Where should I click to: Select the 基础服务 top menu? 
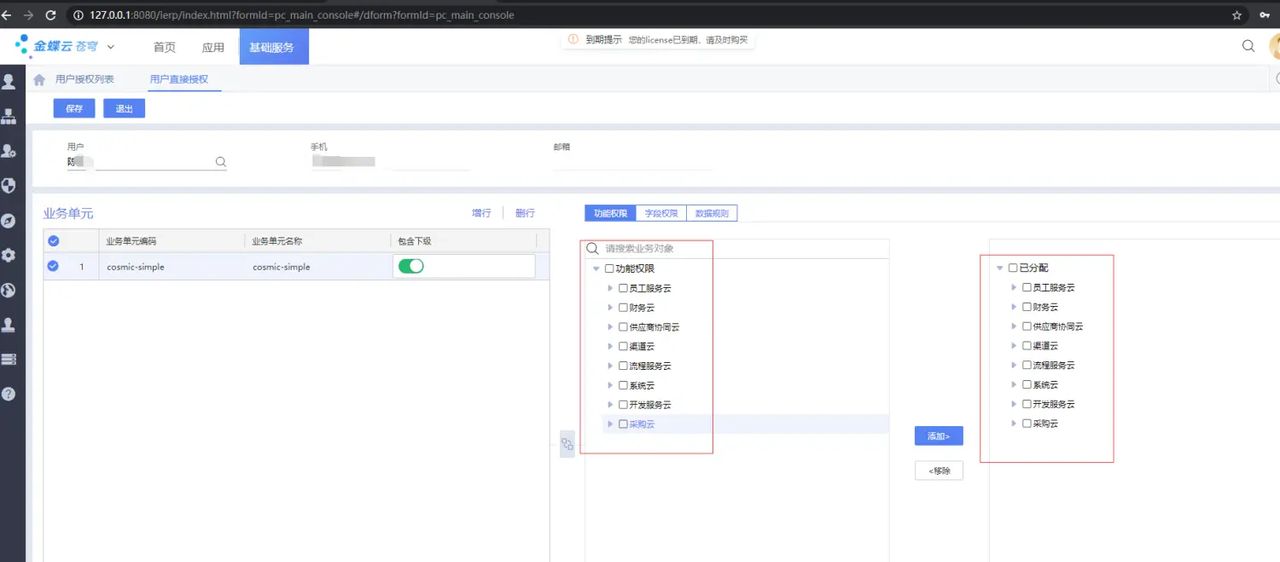(274, 47)
